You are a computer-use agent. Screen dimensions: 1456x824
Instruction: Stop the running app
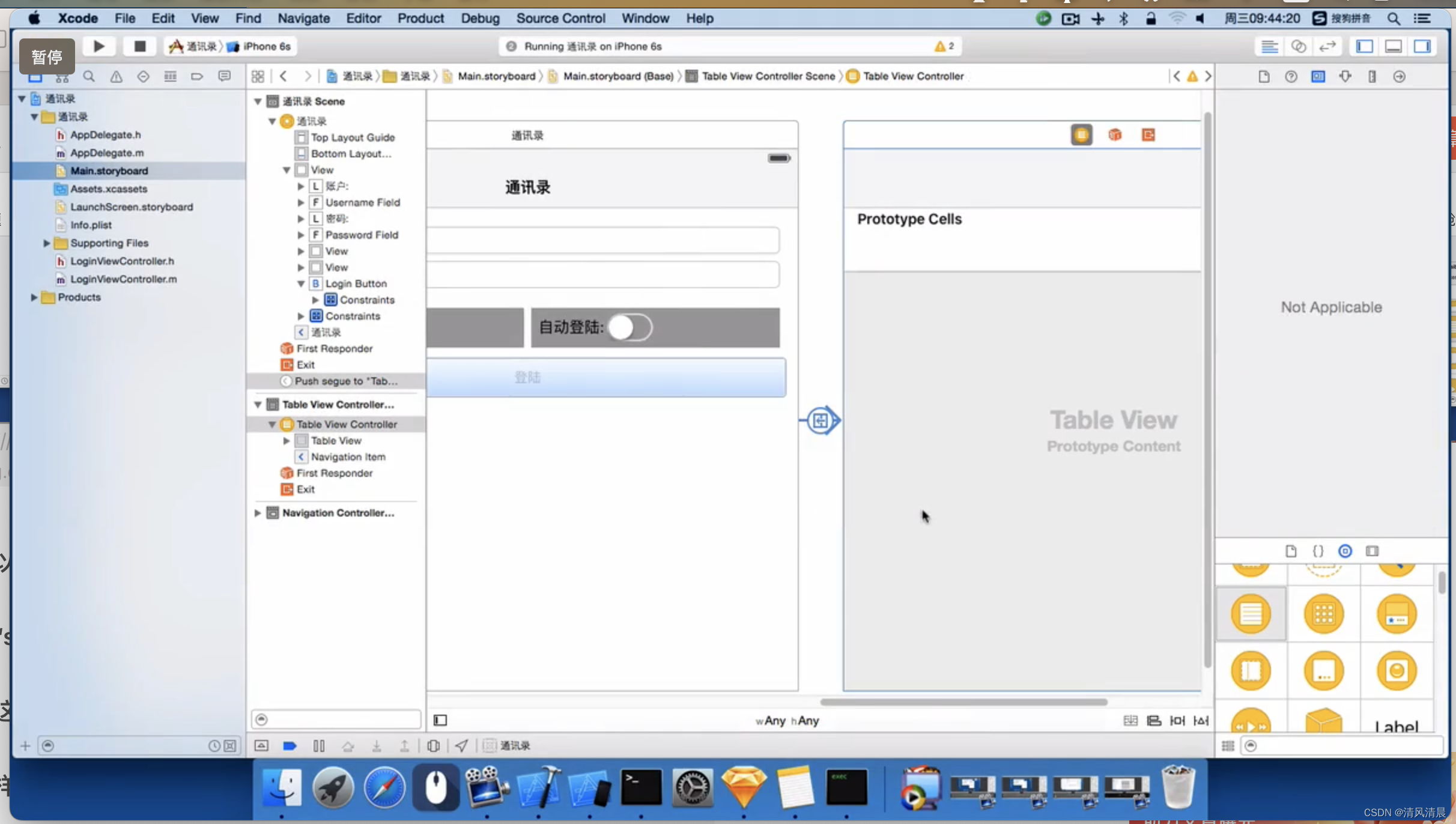click(139, 46)
